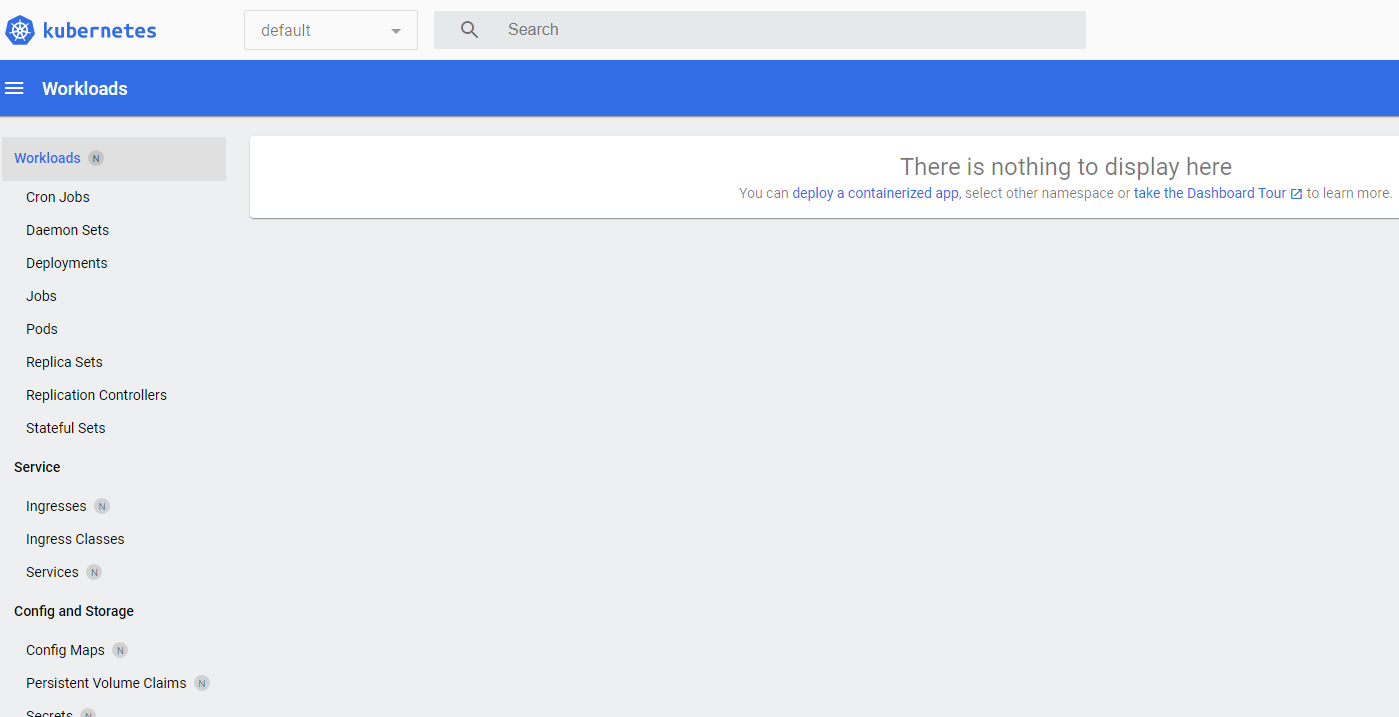The width and height of the screenshot is (1399, 717).
Task: Click the namespaced badge beside Workloads
Action: point(96,158)
